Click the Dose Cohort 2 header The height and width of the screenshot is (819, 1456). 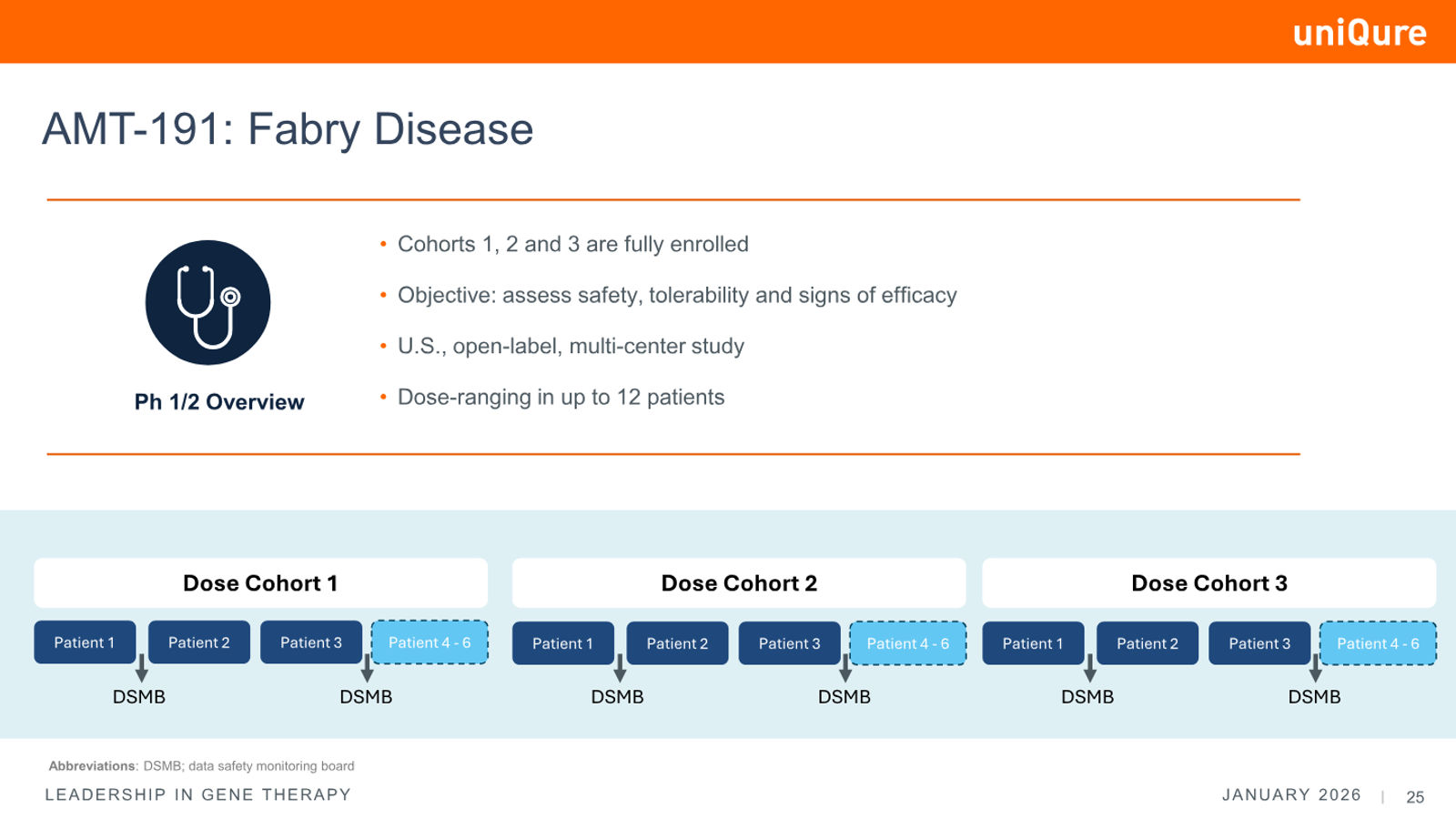point(739,583)
